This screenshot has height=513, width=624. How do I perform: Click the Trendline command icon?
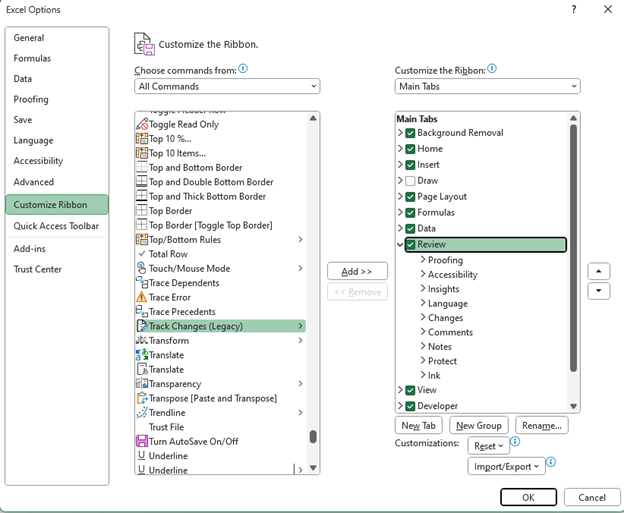tap(142, 412)
